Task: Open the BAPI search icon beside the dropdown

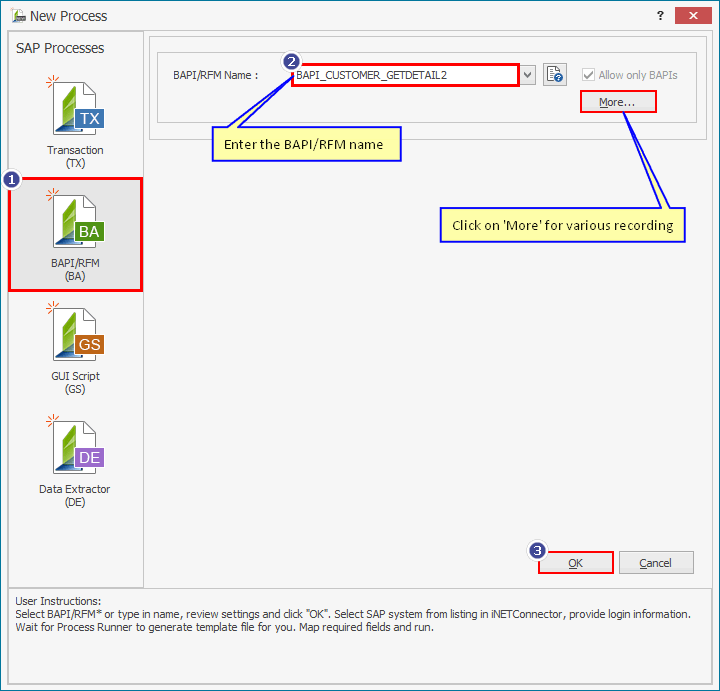Action: click(555, 75)
